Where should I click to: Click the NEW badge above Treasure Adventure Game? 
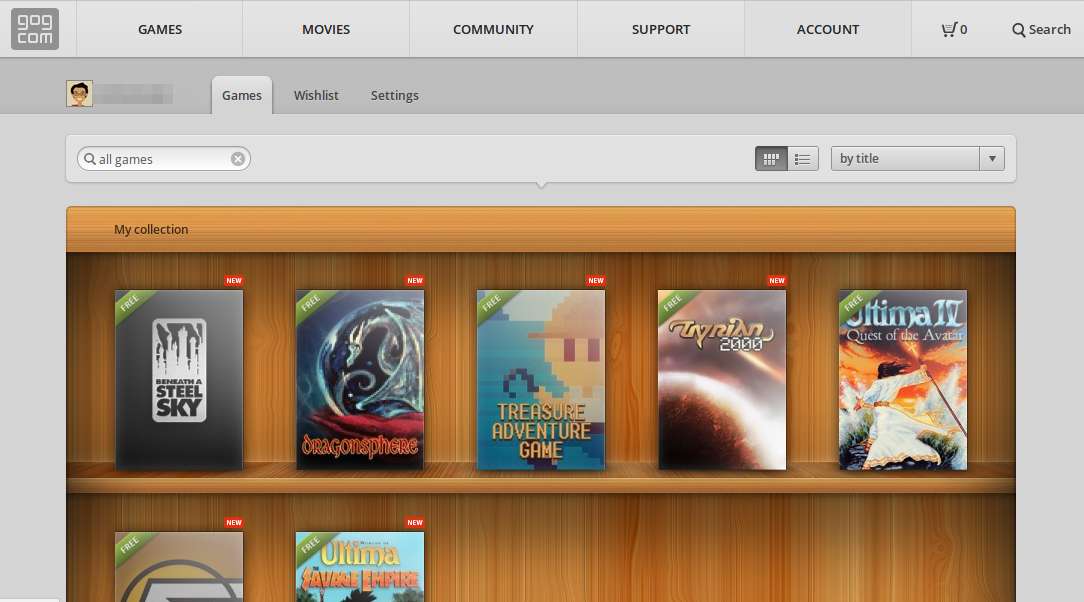(596, 281)
